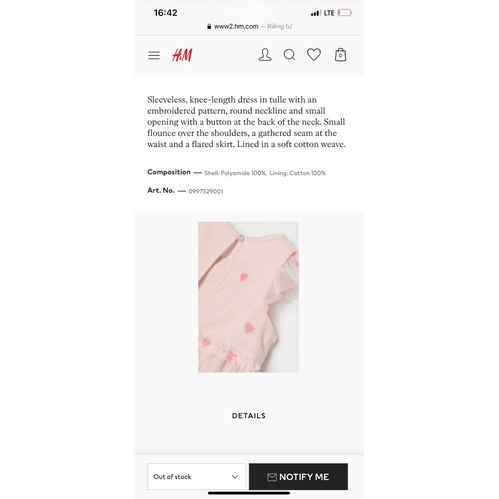The height and width of the screenshot is (499, 499).
Task: Open the pink dress product image
Action: [248, 297]
